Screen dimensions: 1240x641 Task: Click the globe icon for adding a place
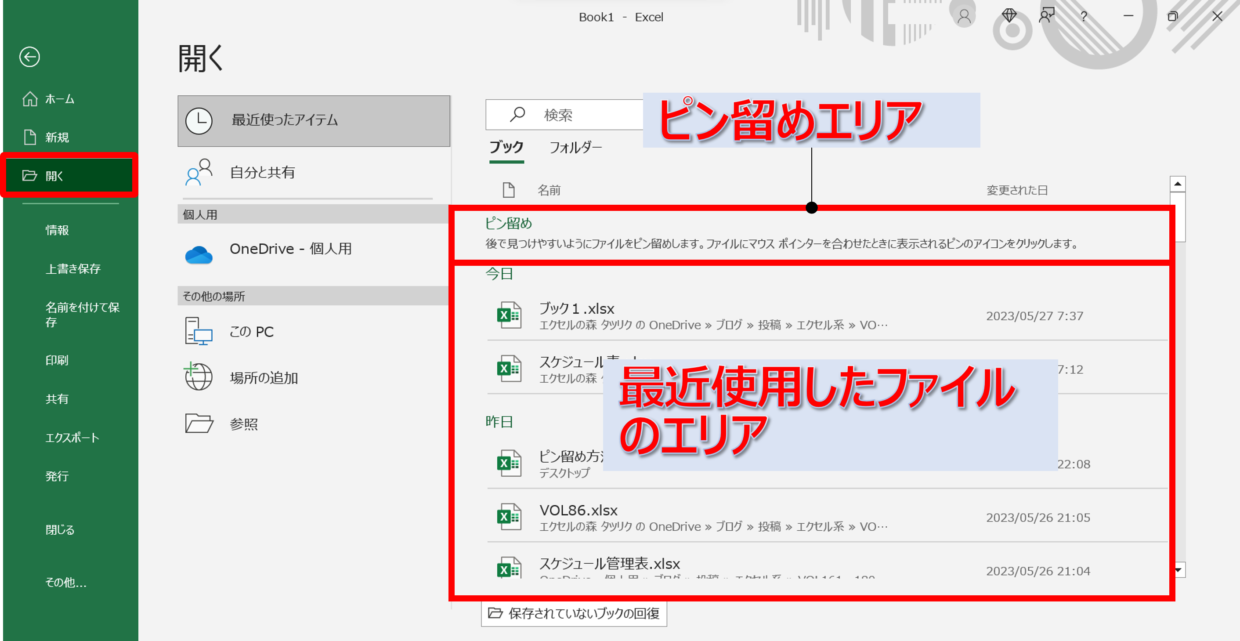199,377
